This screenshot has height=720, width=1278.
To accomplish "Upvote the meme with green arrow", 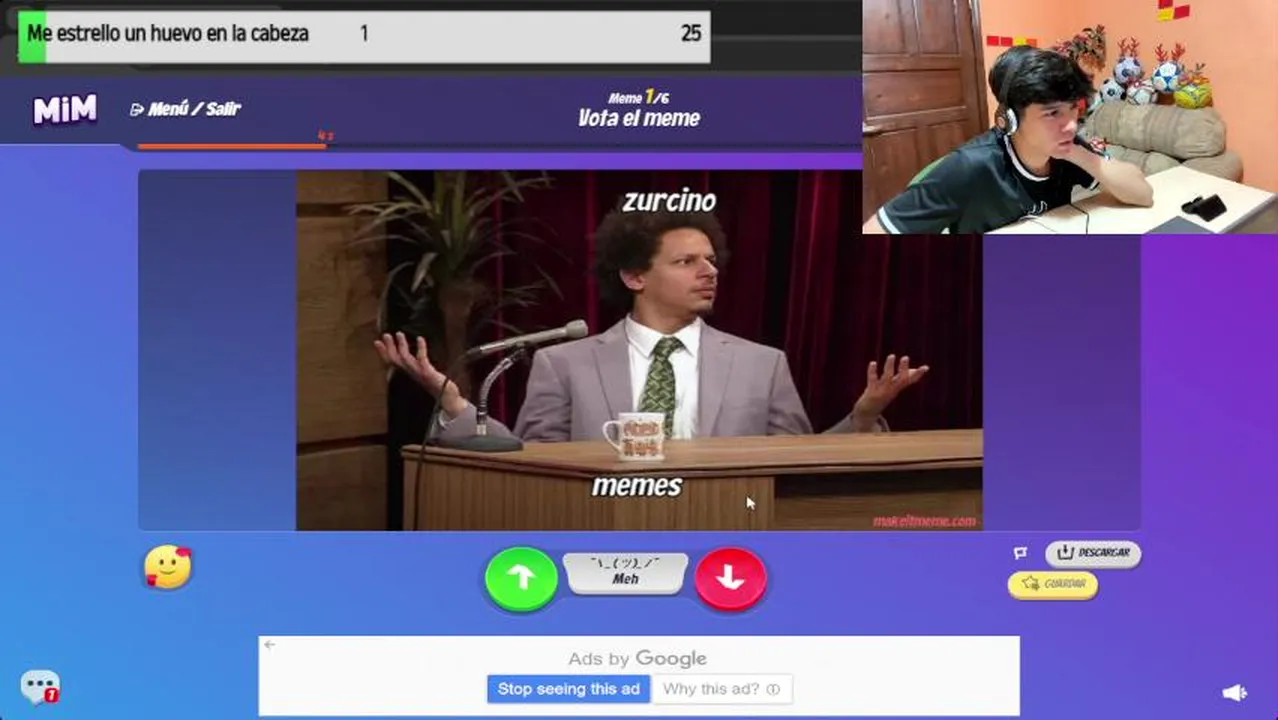I will (x=521, y=578).
